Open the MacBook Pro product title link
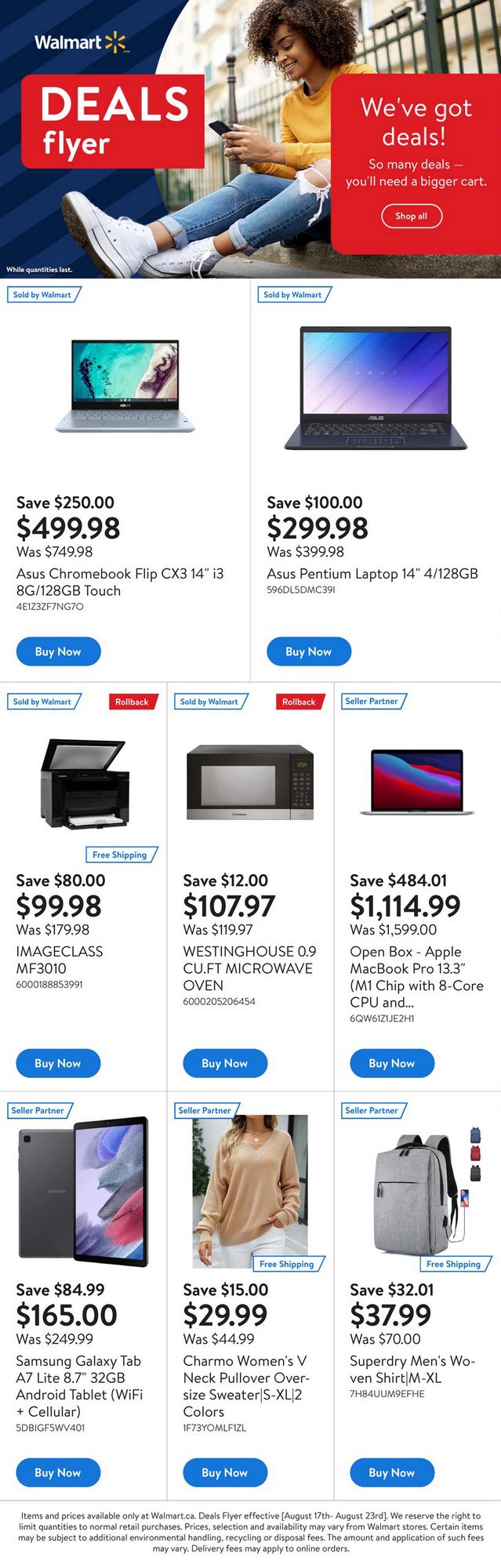 tap(416, 977)
